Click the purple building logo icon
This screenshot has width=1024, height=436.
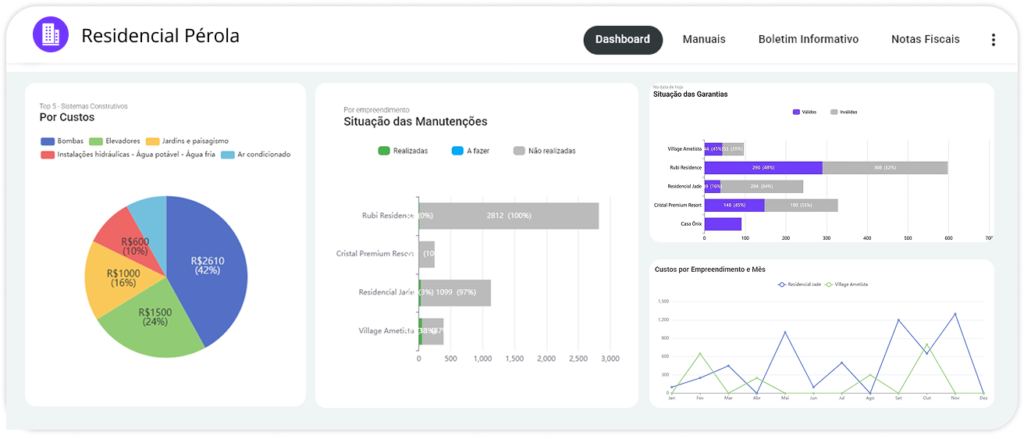coord(49,35)
